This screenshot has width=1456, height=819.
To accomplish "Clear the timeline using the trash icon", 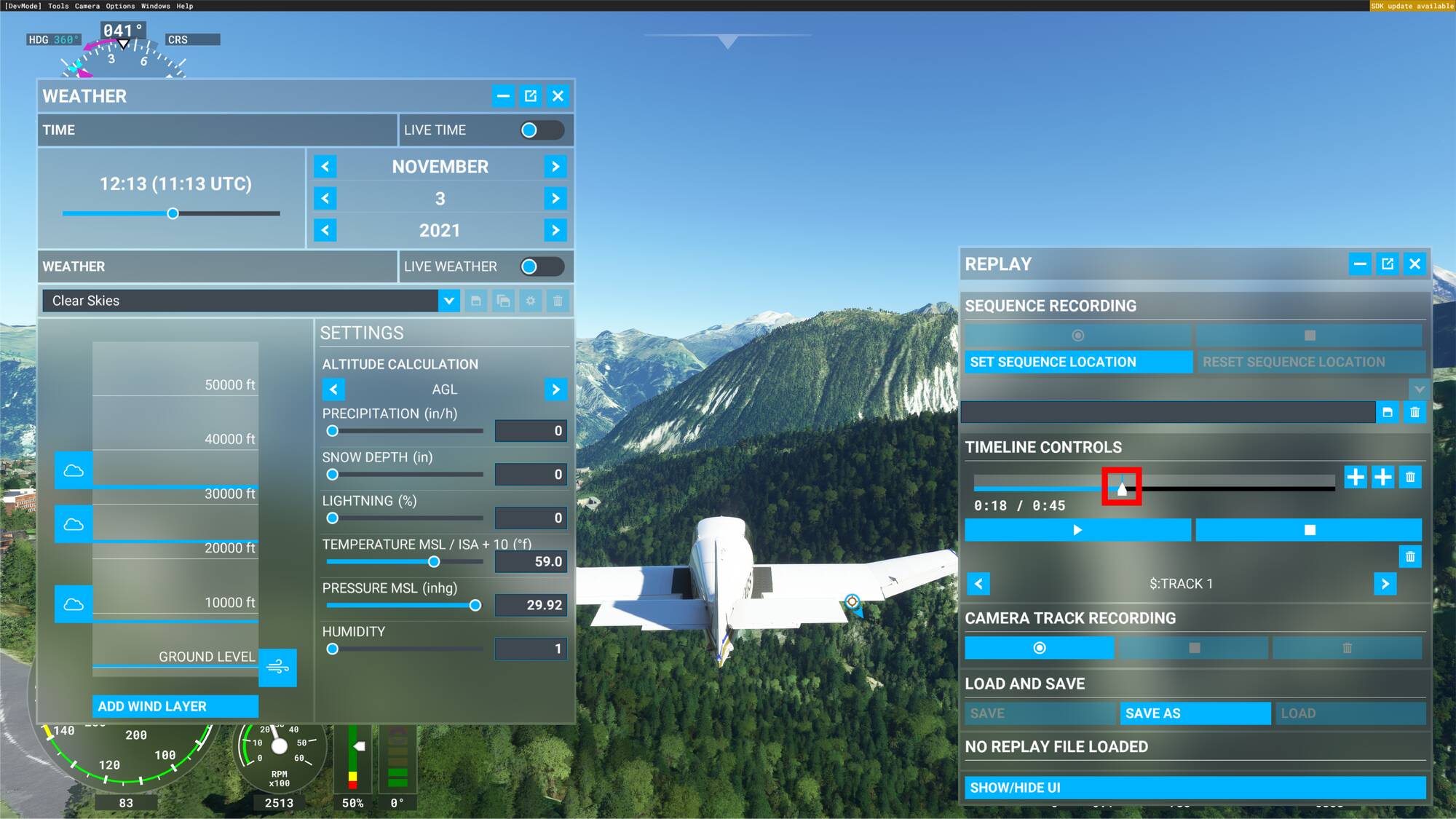I will coord(1409,478).
